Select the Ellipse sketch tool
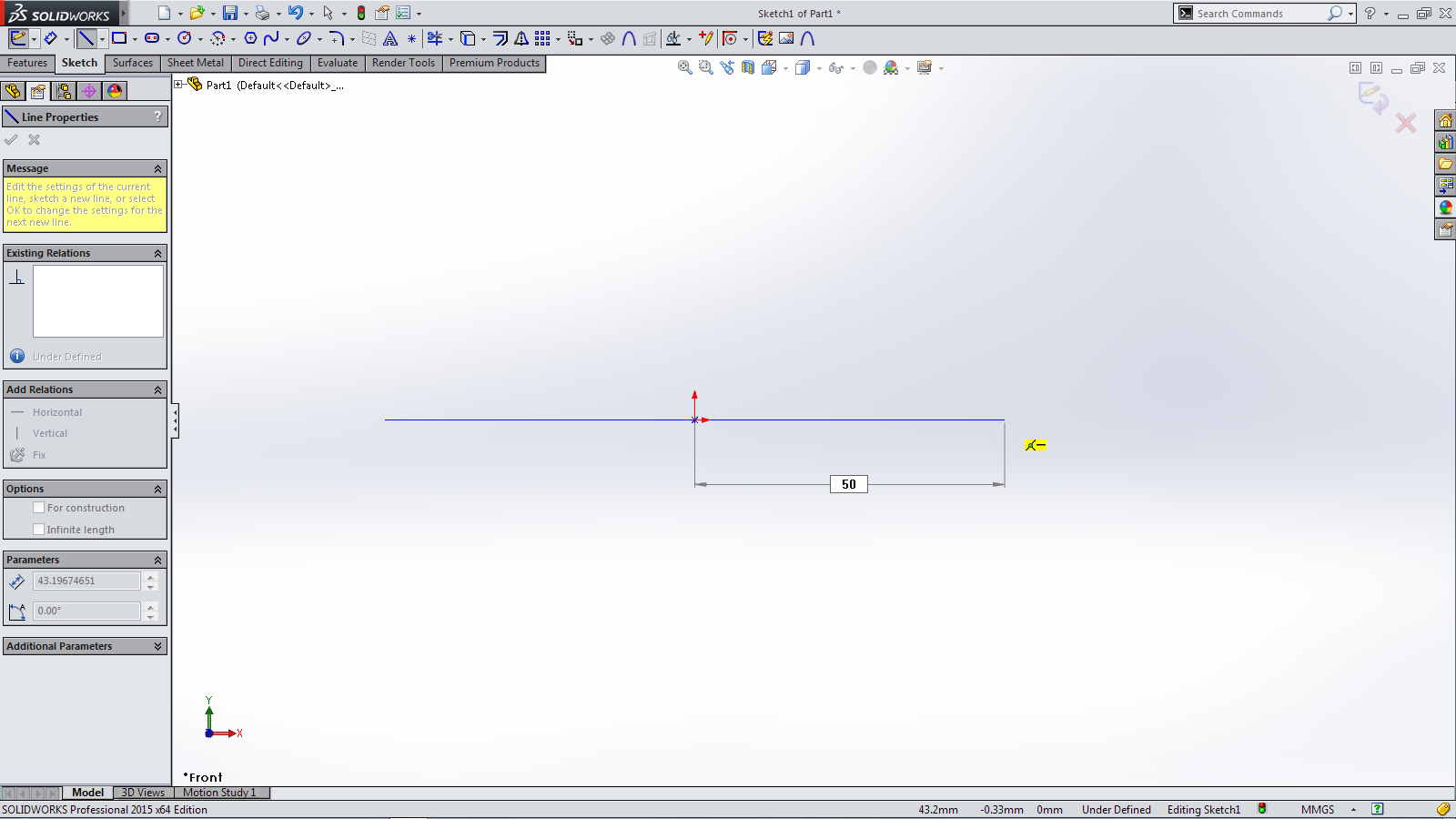The image size is (1456, 819). 304,38
